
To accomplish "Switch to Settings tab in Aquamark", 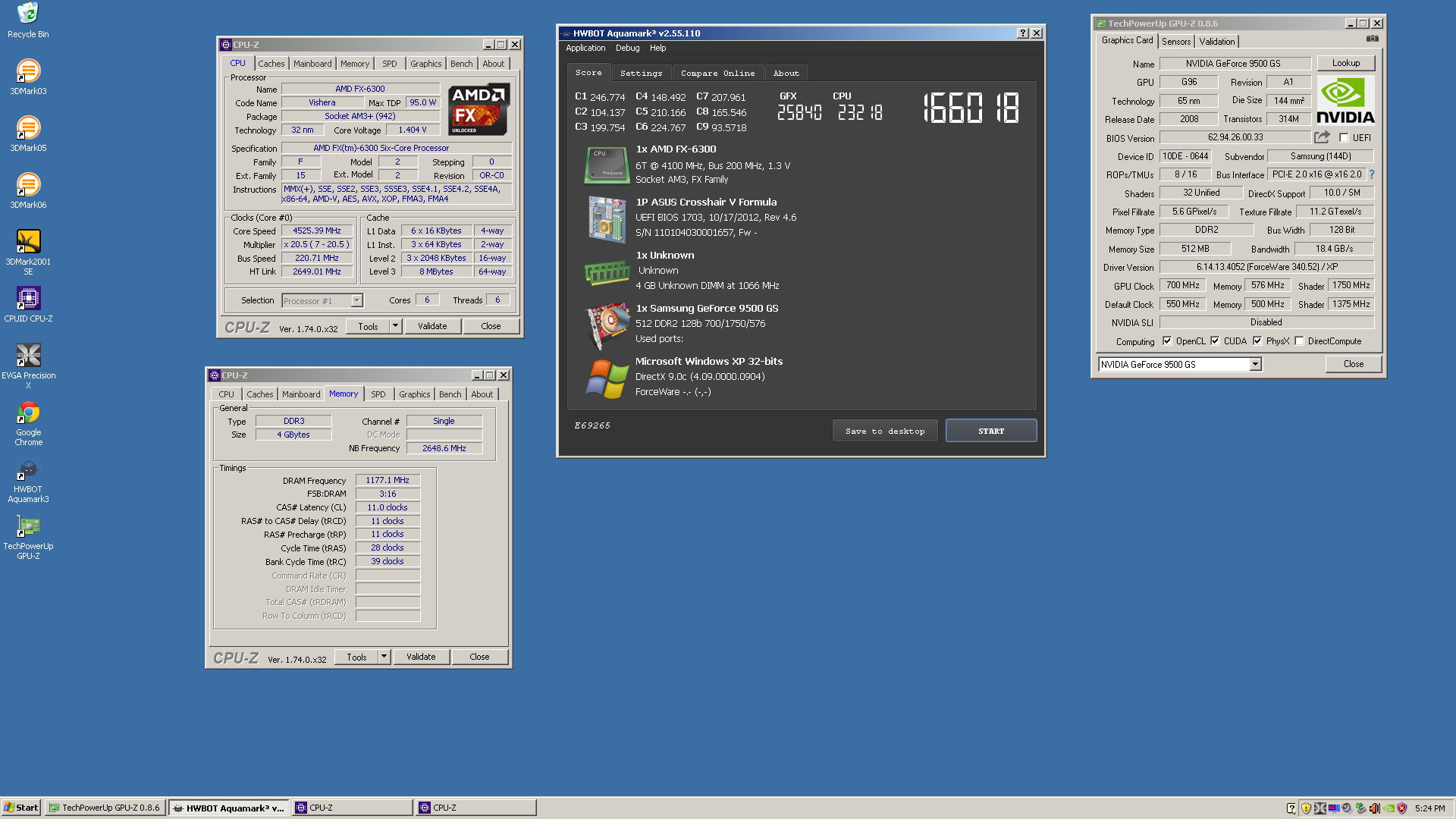I will [x=641, y=74].
